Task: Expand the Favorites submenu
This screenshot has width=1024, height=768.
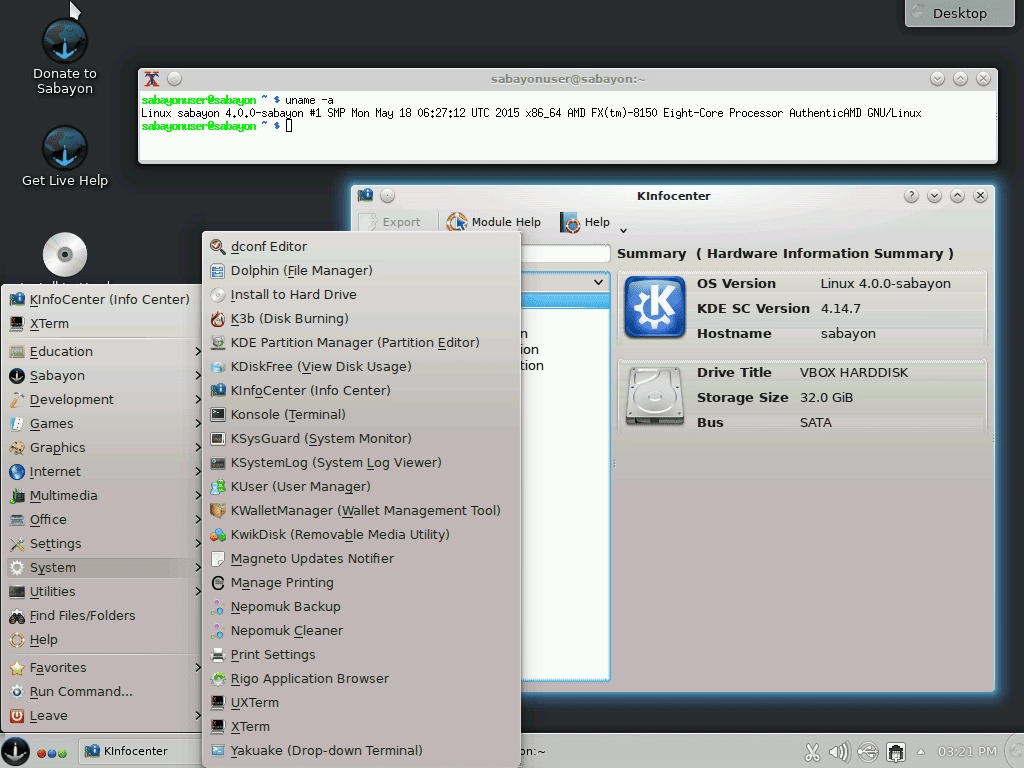Action: click(x=104, y=668)
